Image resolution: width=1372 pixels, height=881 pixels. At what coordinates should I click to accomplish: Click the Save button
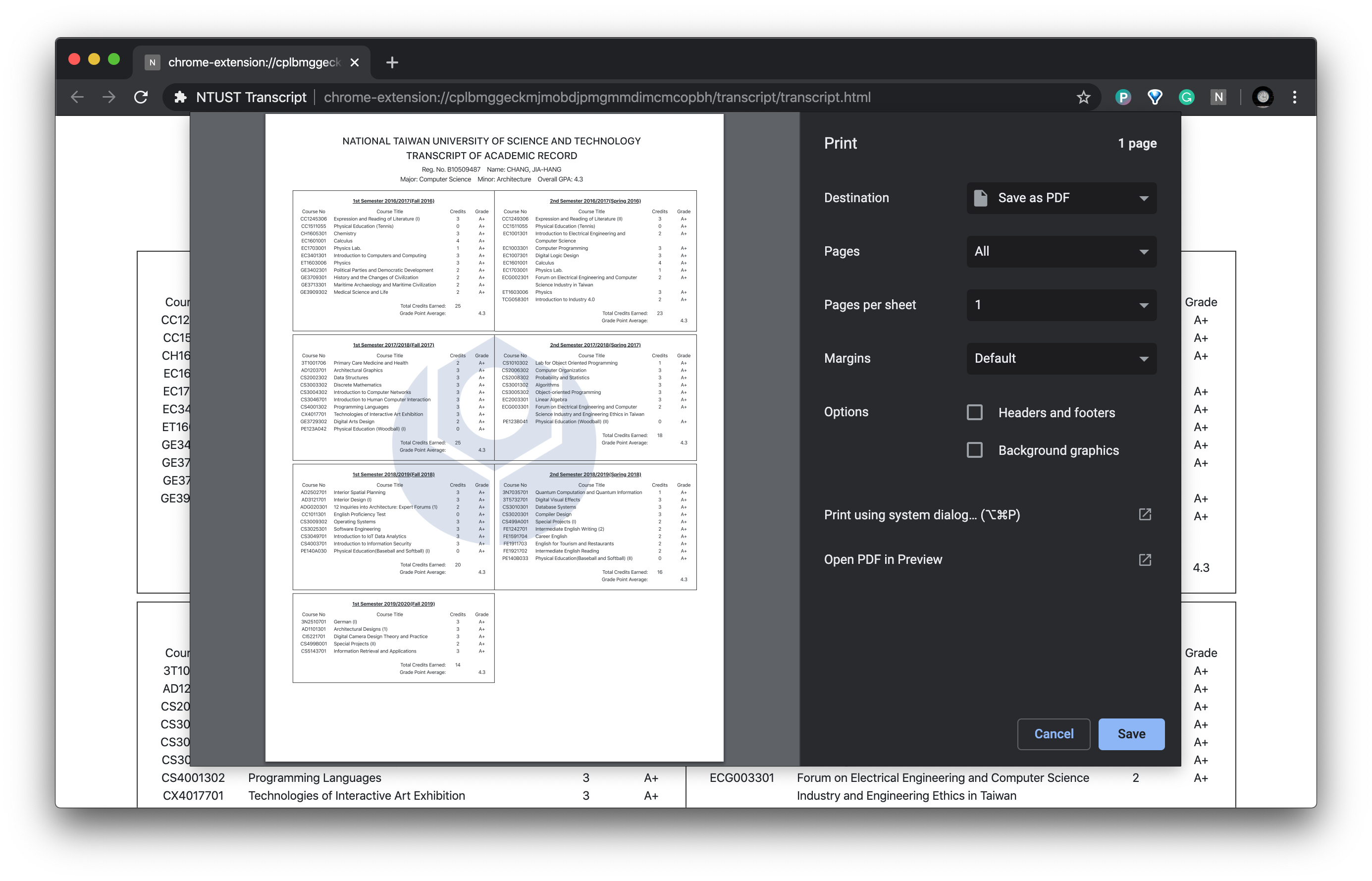[1131, 734]
